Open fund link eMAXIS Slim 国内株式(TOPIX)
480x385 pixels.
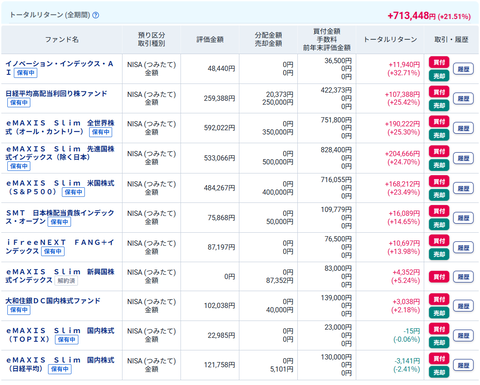pos(60,335)
